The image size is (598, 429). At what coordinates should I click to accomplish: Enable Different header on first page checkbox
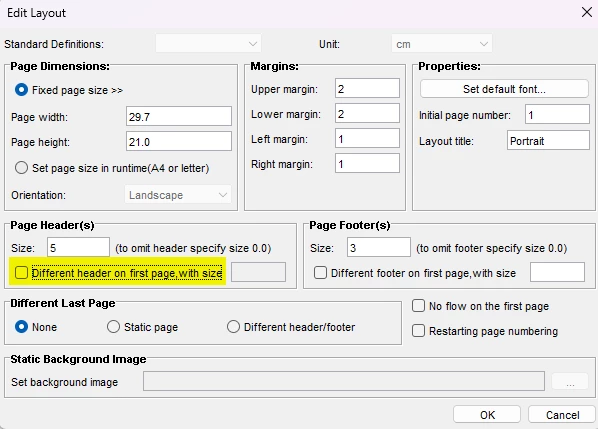(x=21, y=273)
